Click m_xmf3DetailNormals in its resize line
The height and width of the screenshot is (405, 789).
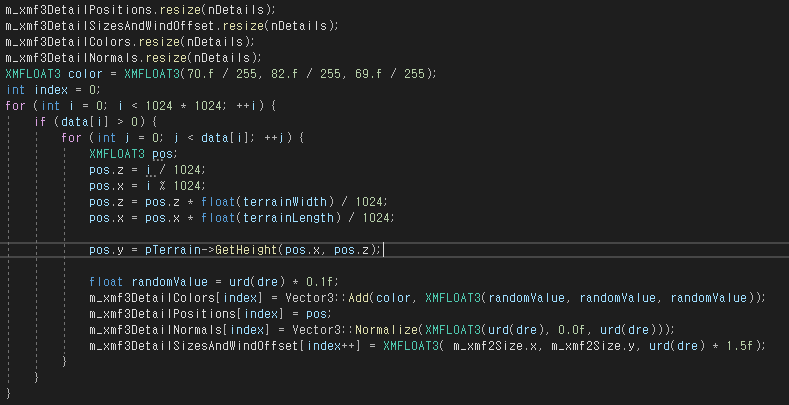(72, 58)
